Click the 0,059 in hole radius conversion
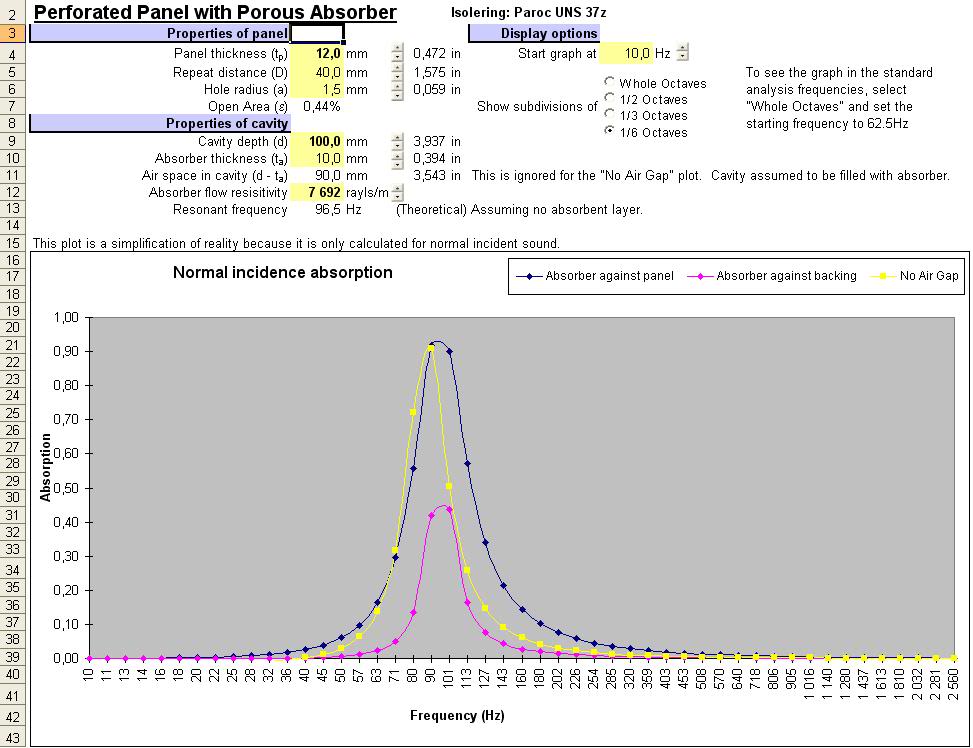 437,89
